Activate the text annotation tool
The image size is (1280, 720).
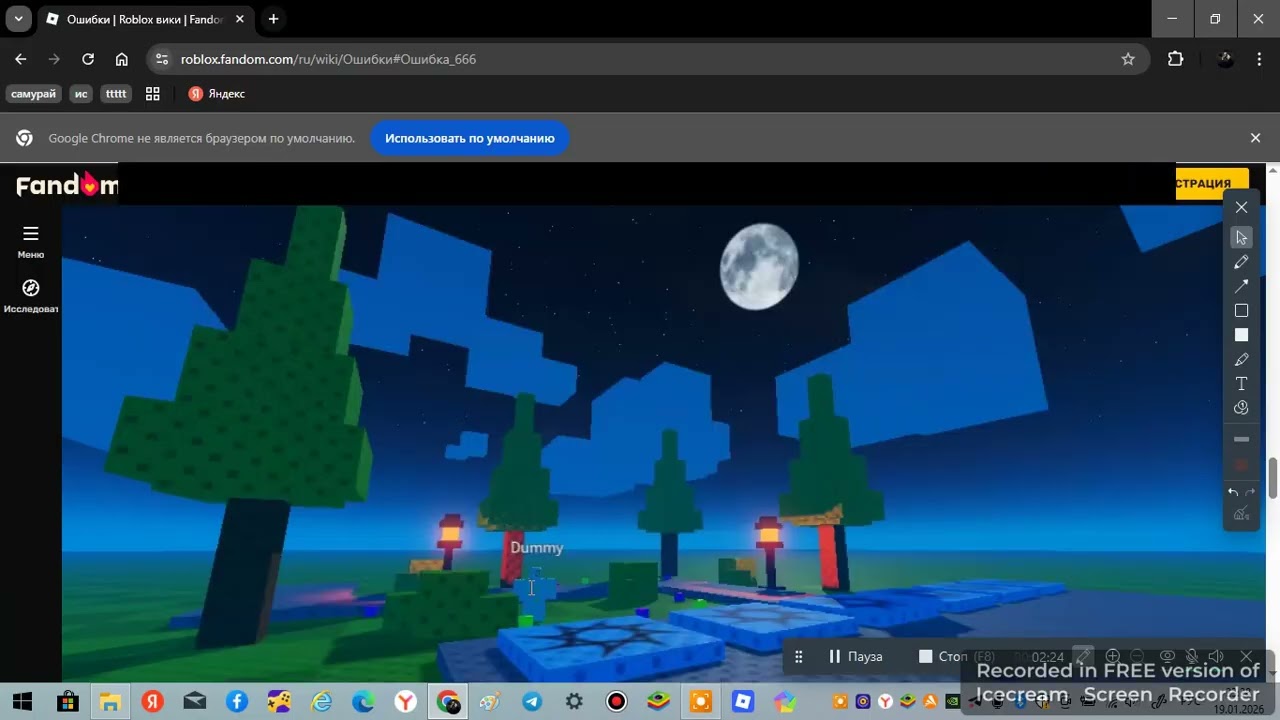coord(1241,384)
